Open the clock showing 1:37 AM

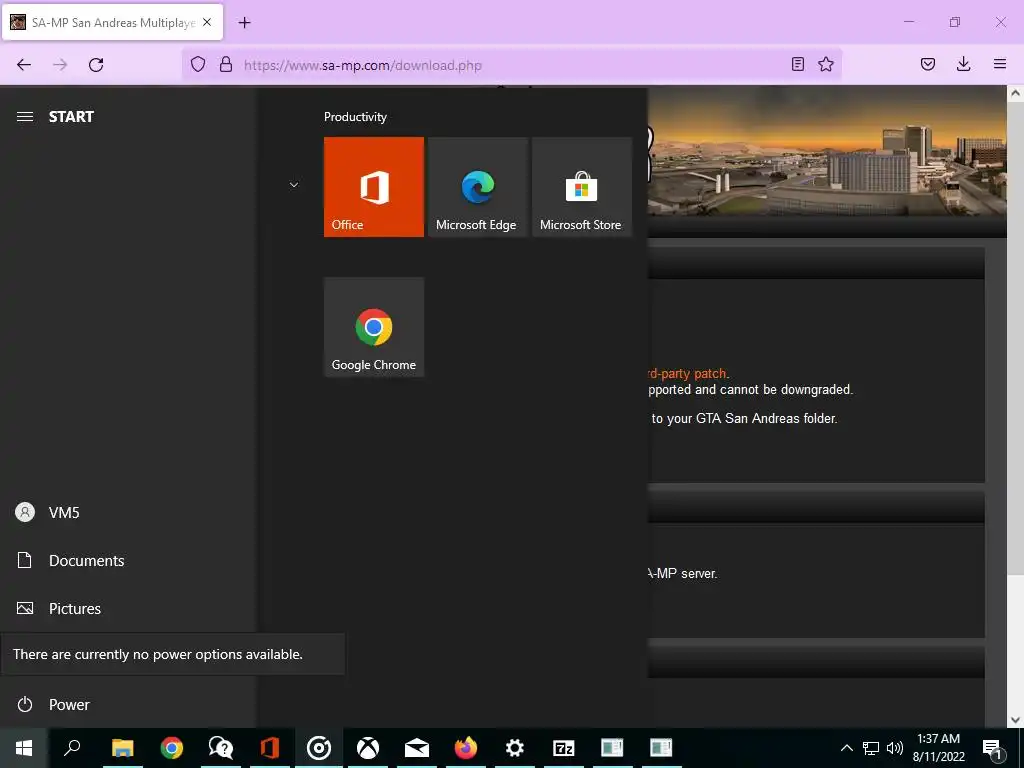(938, 748)
